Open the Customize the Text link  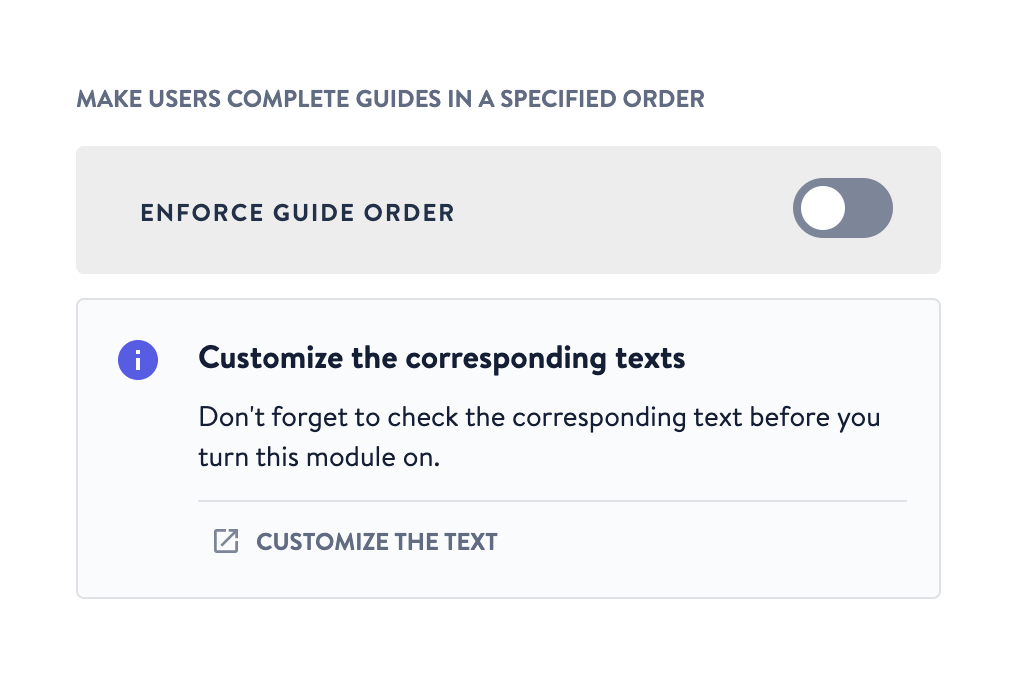click(376, 542)
